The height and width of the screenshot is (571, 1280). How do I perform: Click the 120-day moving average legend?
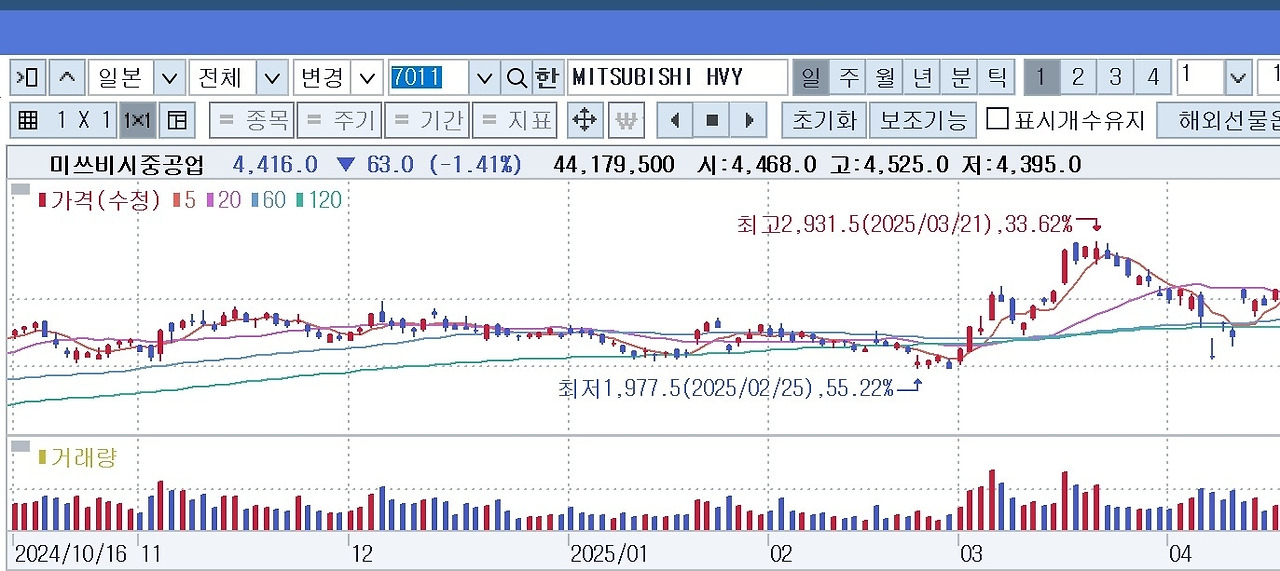pyautogui.click(x=319, y=200)
